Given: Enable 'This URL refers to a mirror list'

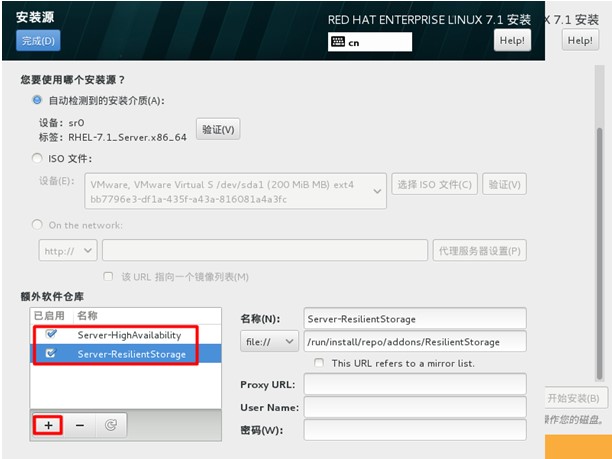Looking at the screenshot, I should [x=319, y=363].
